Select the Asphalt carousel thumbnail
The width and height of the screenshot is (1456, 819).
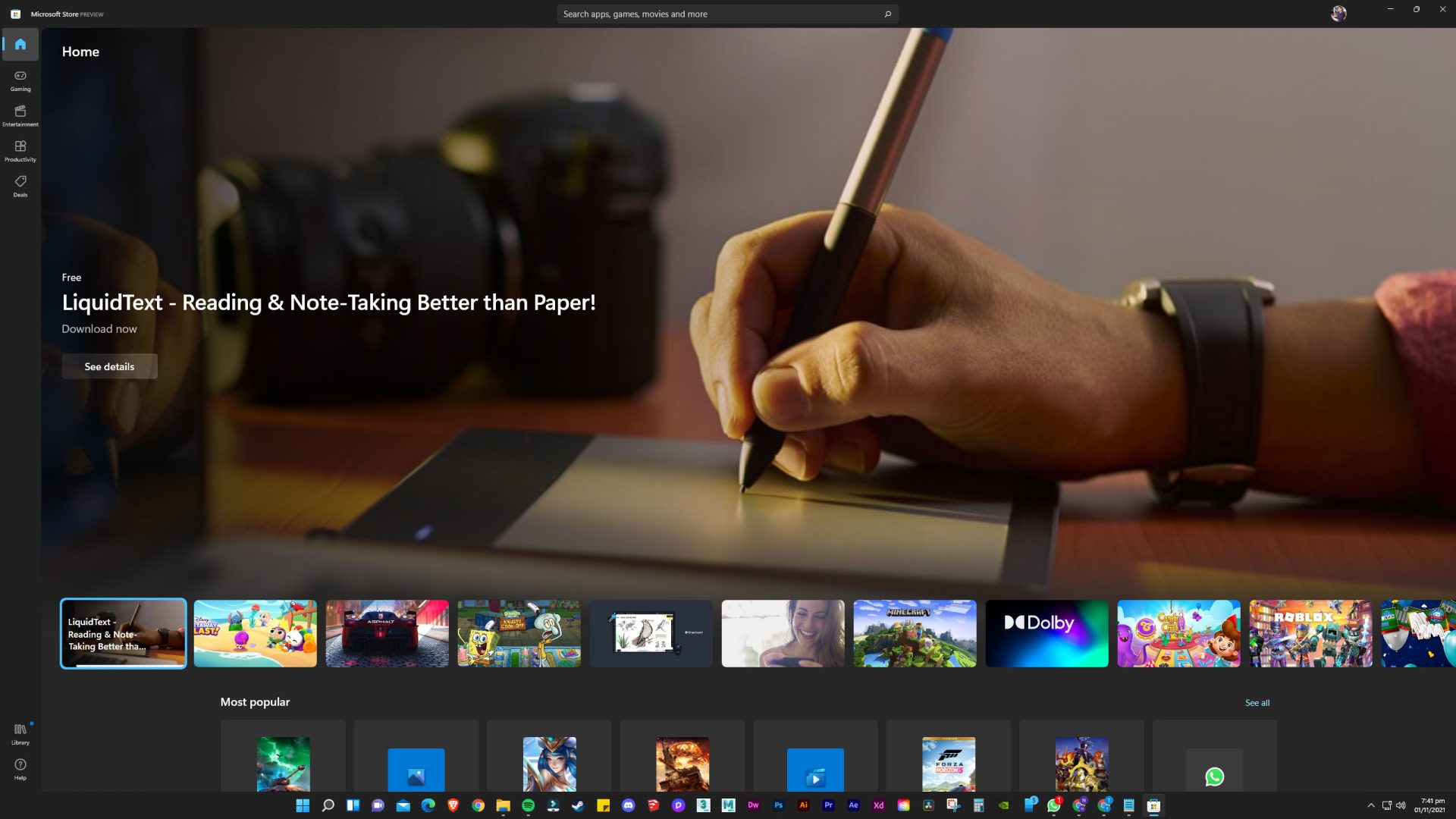tap(388, 634)
